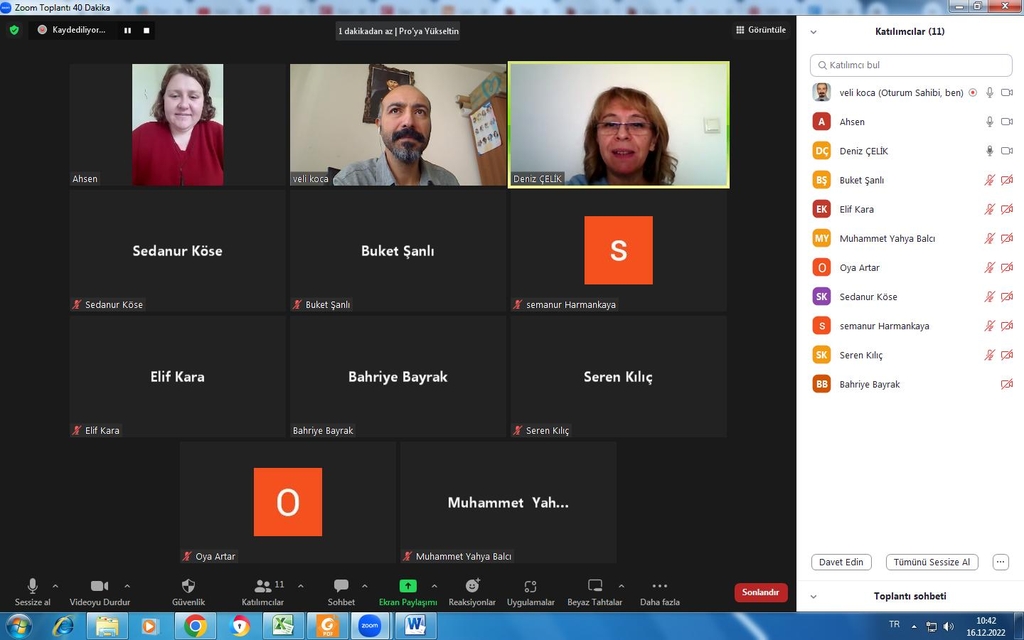Click the Davet Edin button

coord(841,562)
